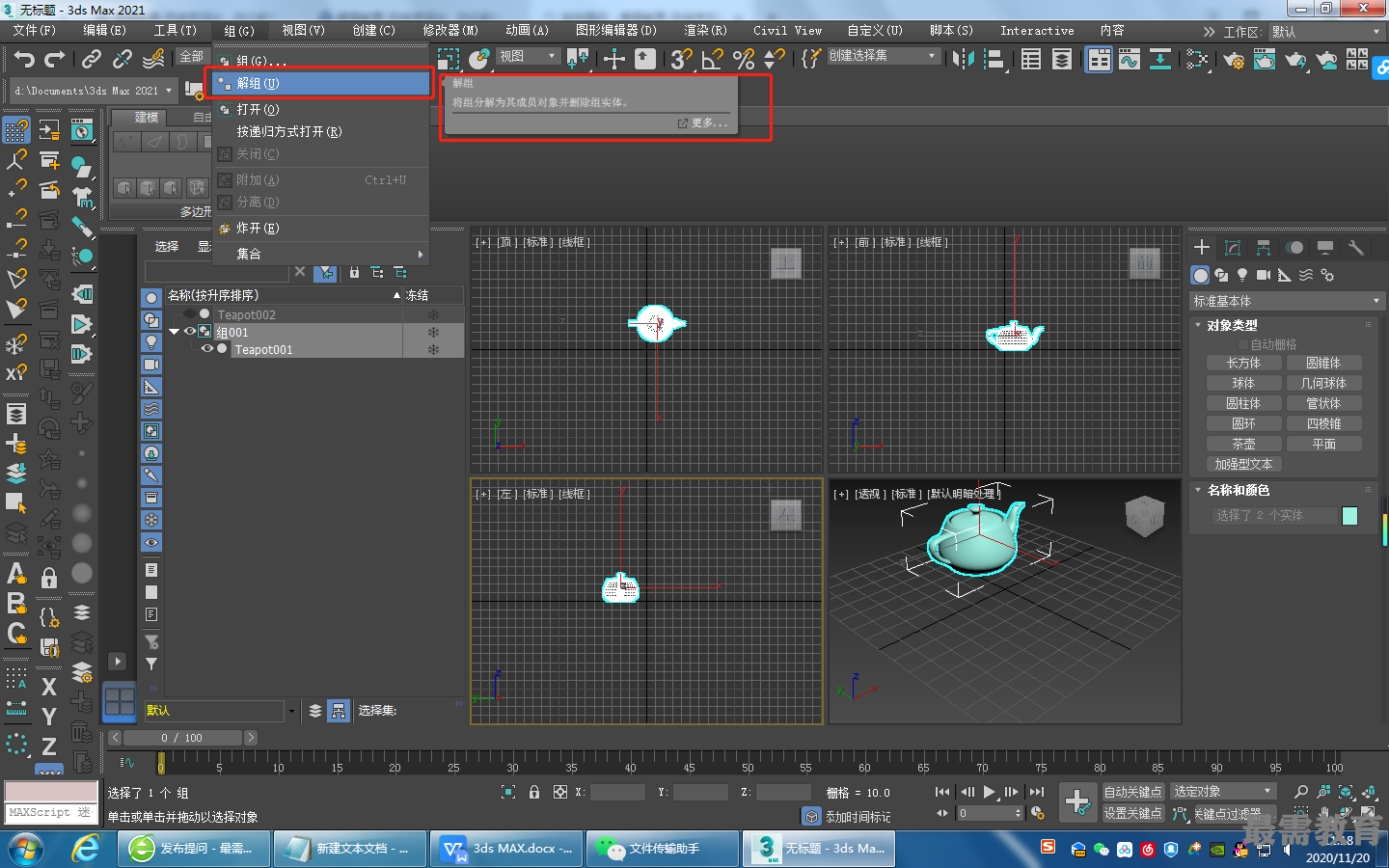This screenshot has width=1389, height=868.
Task: Toggle the 自动关键点 button
Action: pyautogui.click(x=1133, y=792)
